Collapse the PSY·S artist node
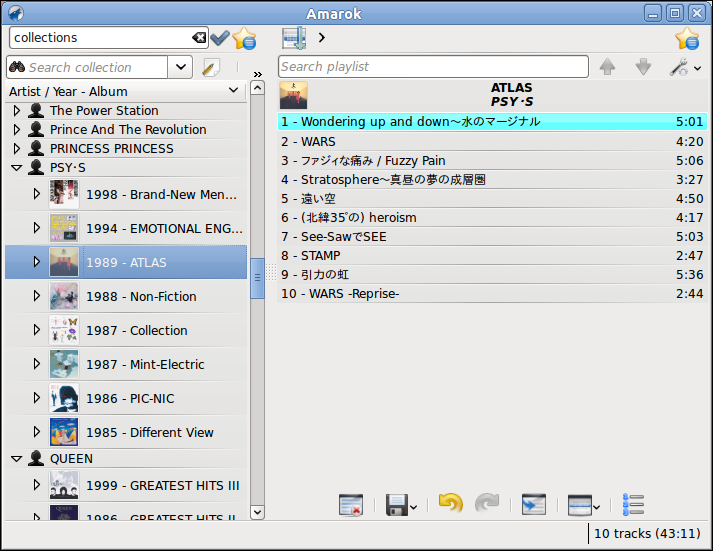Image resolution: width=713 pixels, height=551 pixels. (17, 168)
